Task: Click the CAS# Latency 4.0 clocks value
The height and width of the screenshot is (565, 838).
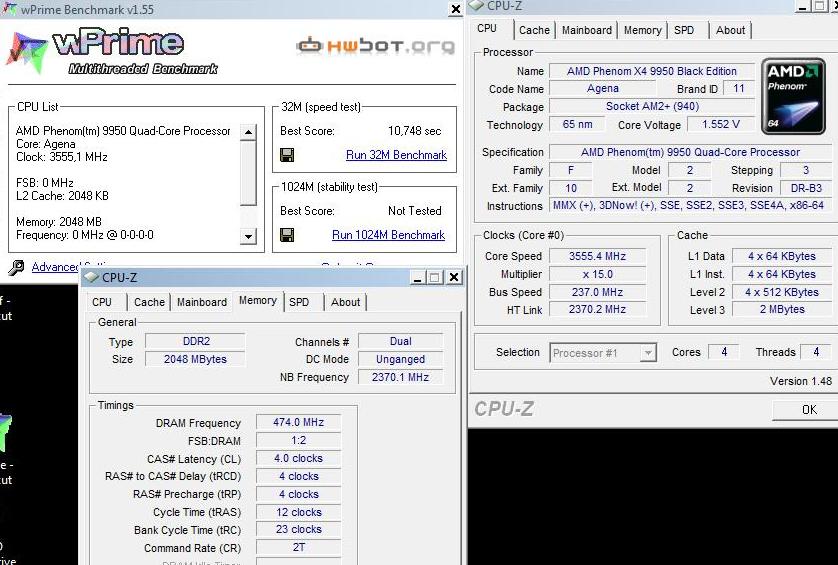Action: click(x=298, y=459)
